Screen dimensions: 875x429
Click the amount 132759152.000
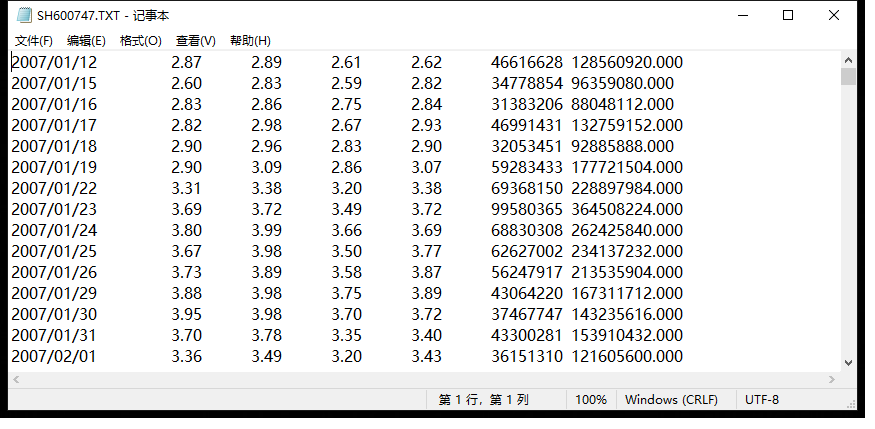coord(627,126)
